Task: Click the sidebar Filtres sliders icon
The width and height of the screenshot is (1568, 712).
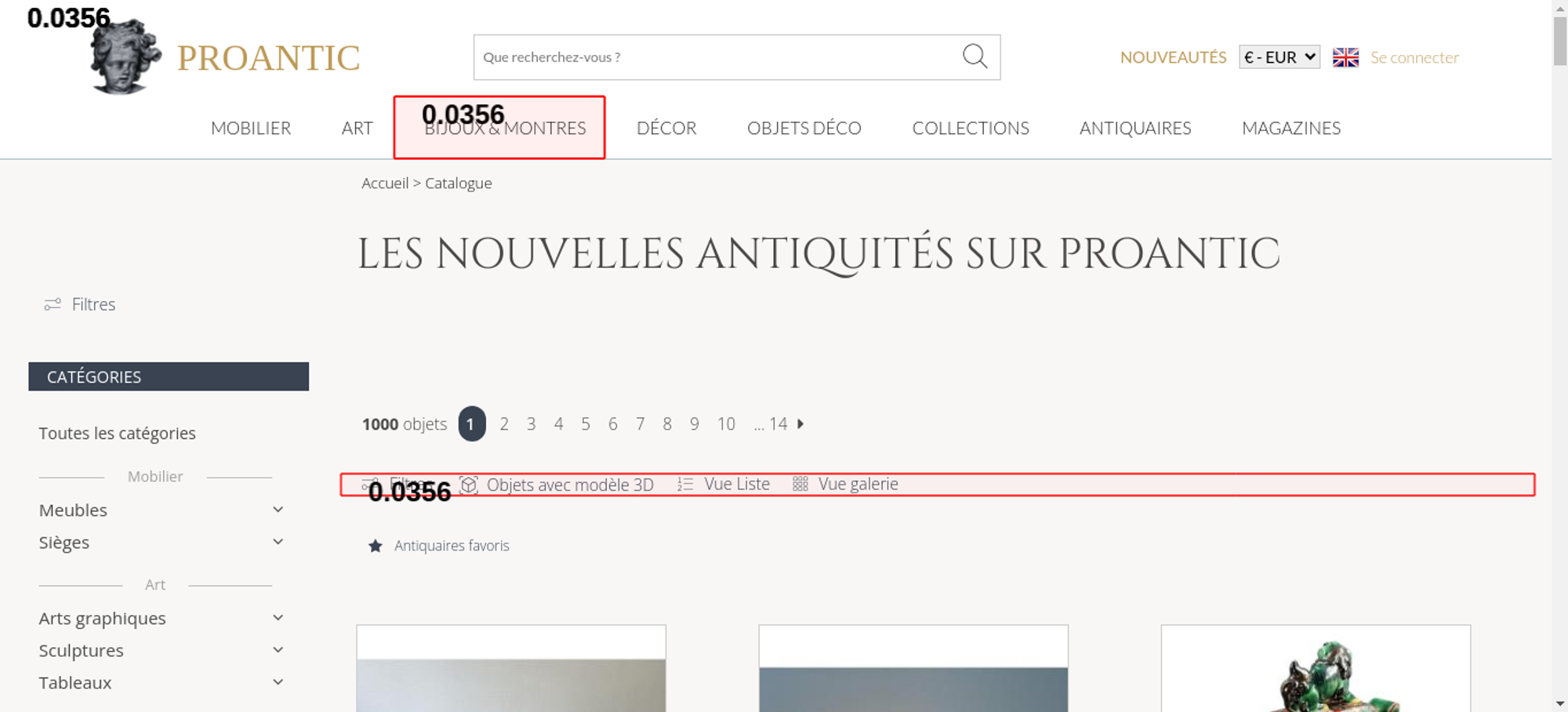Action: click(x=53, y=304)
